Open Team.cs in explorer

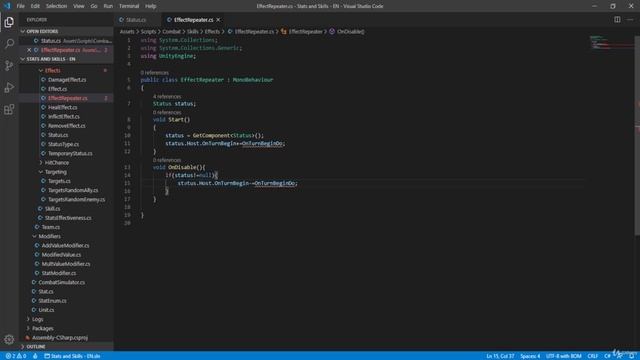pyautogui.click(x=51, y=227)
